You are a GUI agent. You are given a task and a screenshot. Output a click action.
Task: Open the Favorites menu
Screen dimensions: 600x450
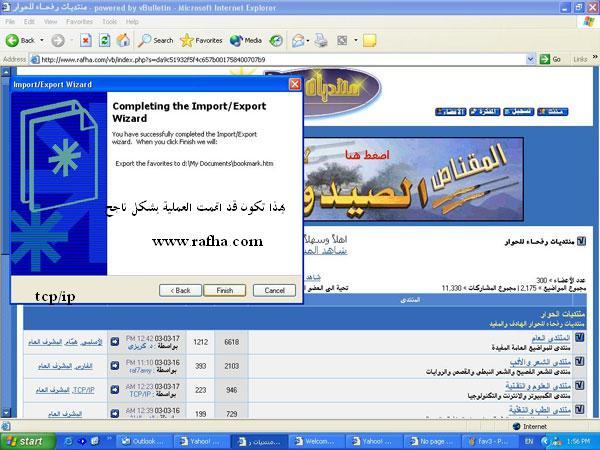[x=79, y=22]
